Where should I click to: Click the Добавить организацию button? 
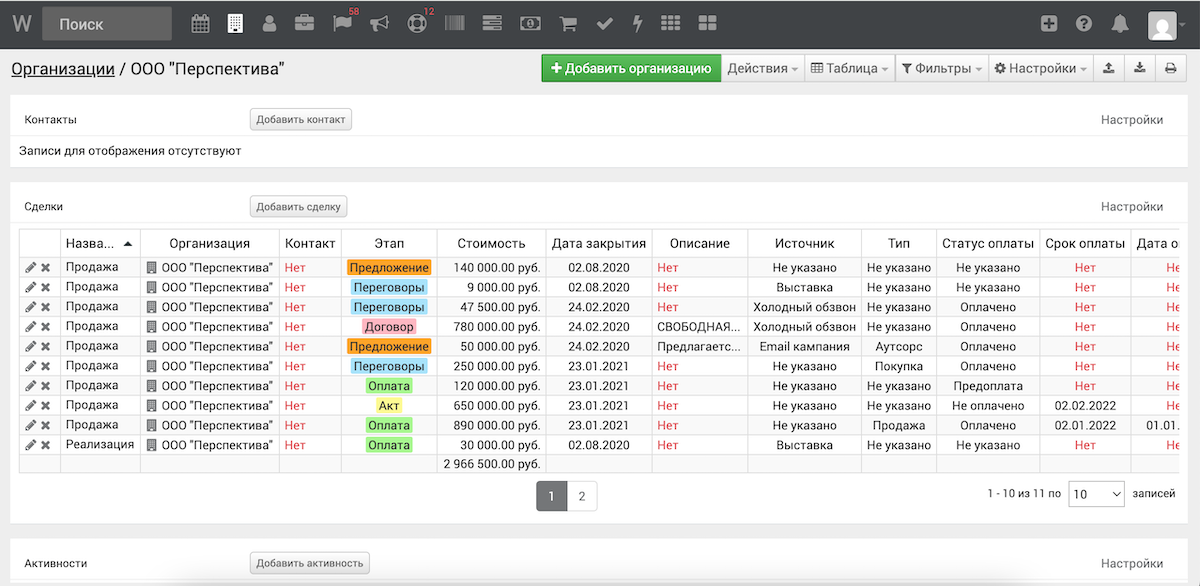[631, 68]
